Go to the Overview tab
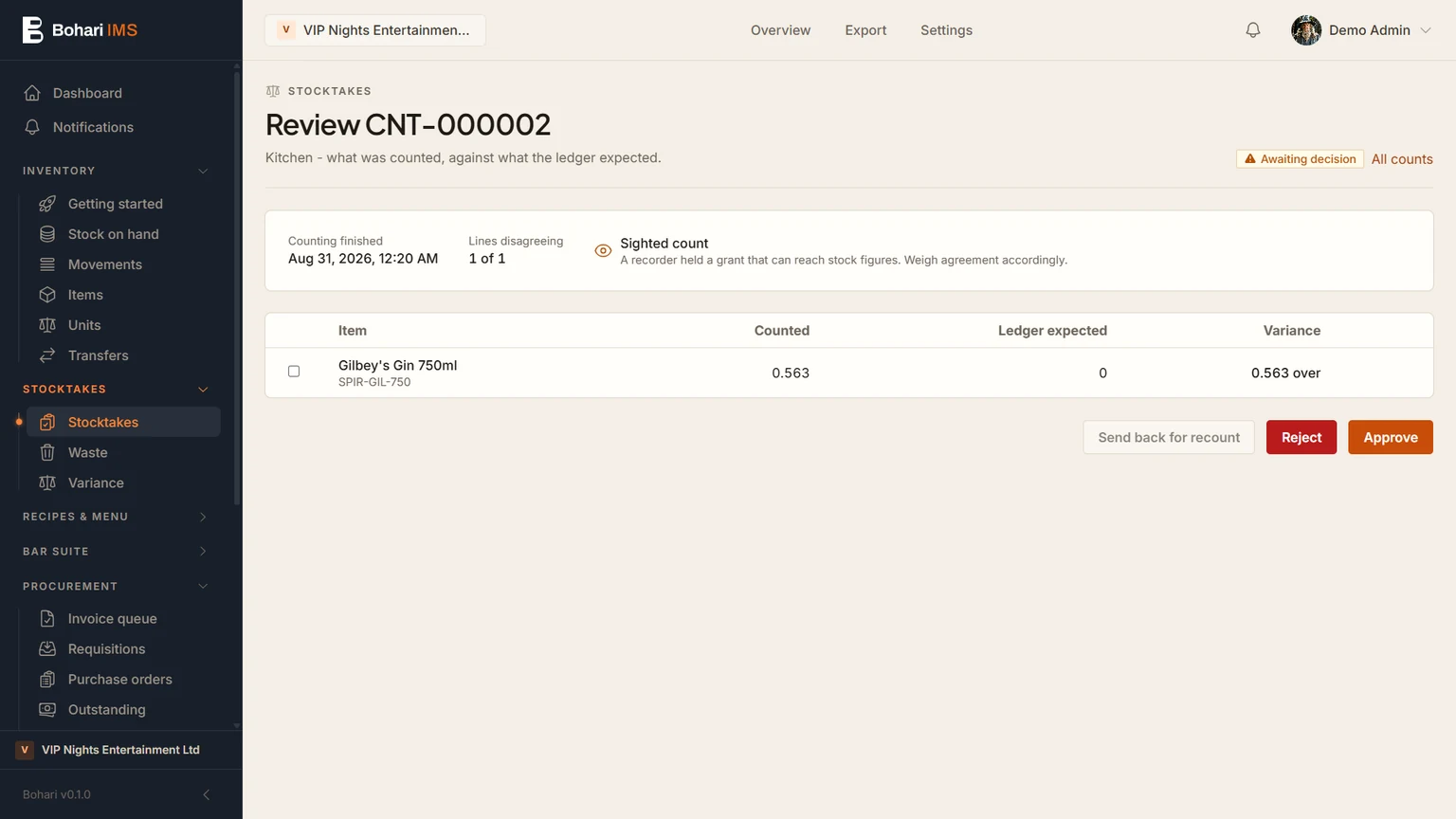The image size is (1456, 819). 780,30
